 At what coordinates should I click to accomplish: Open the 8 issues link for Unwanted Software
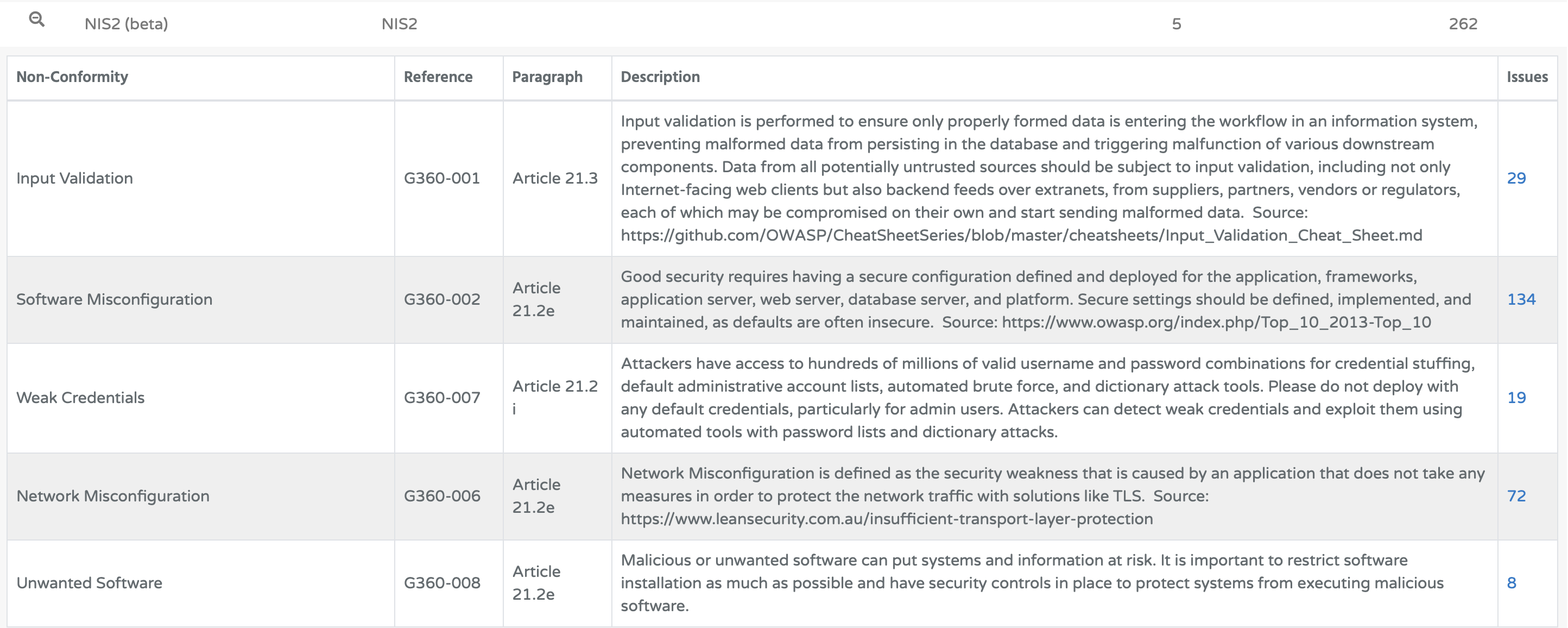point(1511,583)
